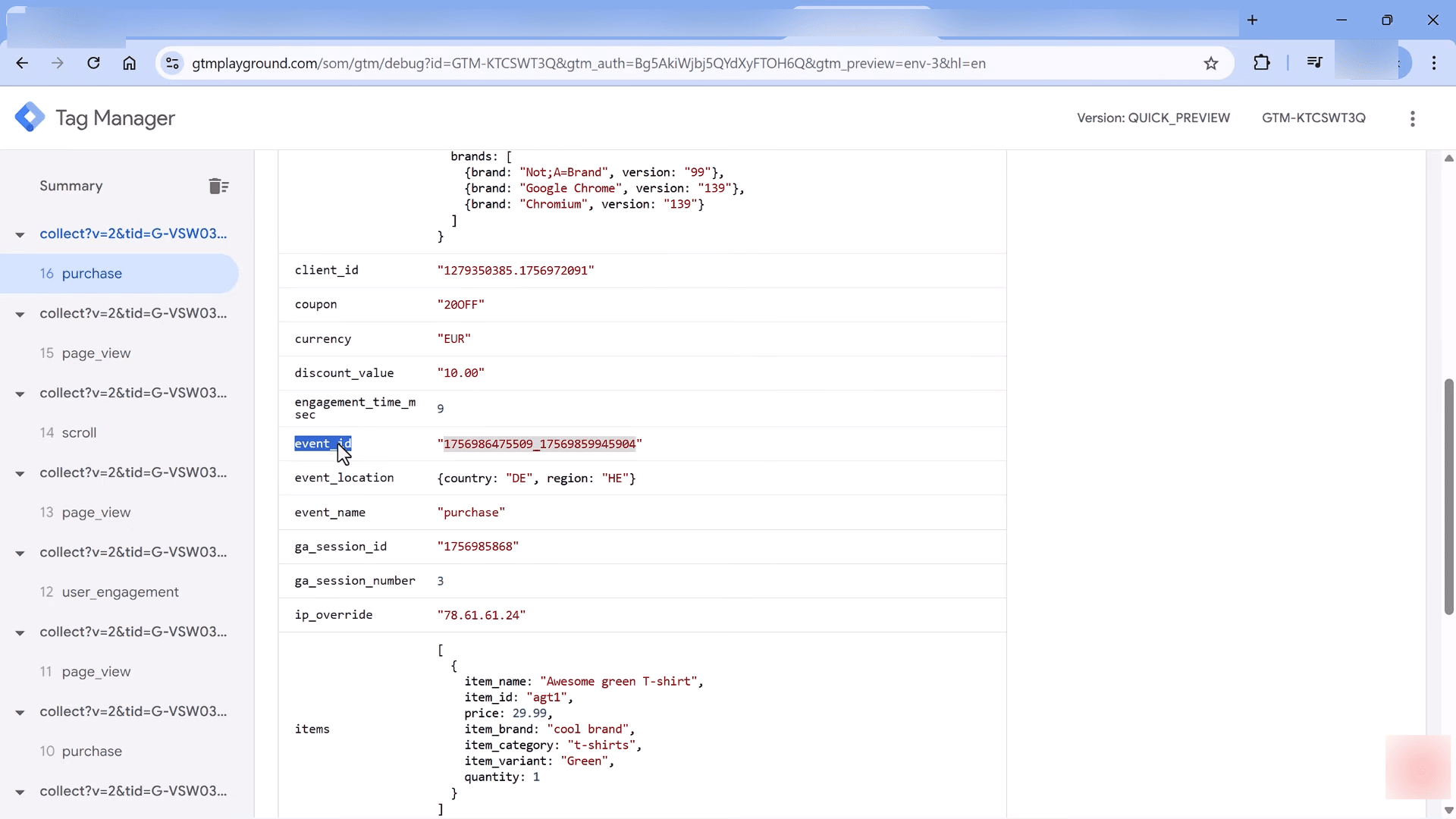The width and height of the screenshot is (1456, 819).
Task: Click the discount_value "10.00"
Action: (x=460, y=372)
